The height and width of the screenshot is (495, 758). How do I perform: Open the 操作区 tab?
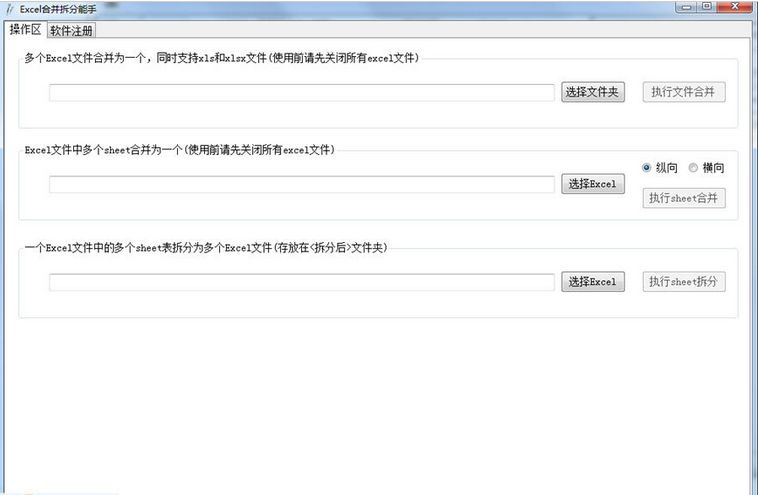click(25, 29)
